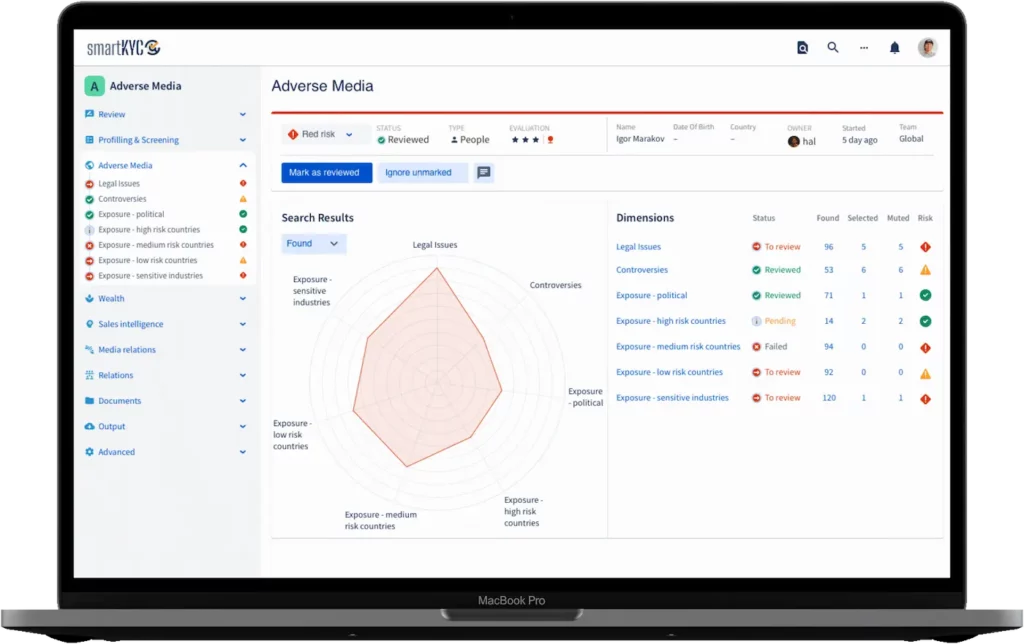This screenshot has height=644, width=1024.
Task: Click the Reviewed status badge for Exposure - political
Action: point(776,295)
